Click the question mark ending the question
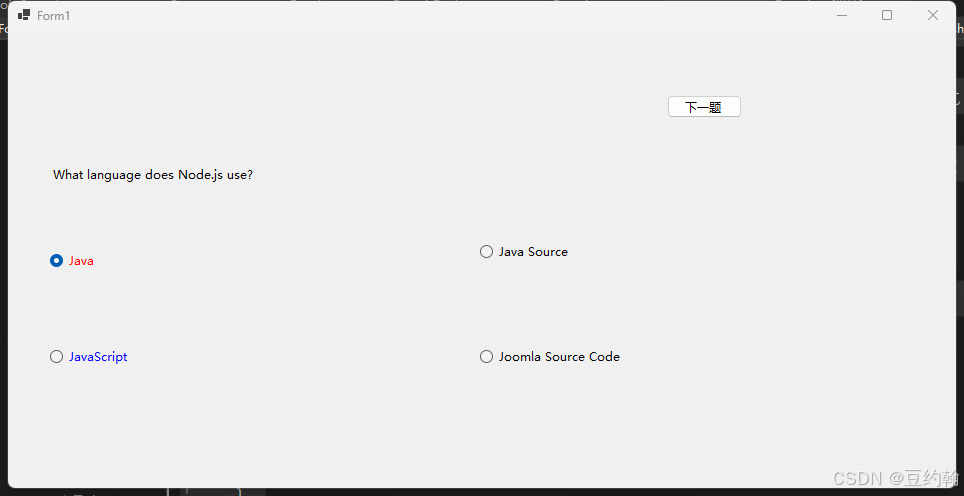This screenshot has width=964, height=496. pos(250,175)
